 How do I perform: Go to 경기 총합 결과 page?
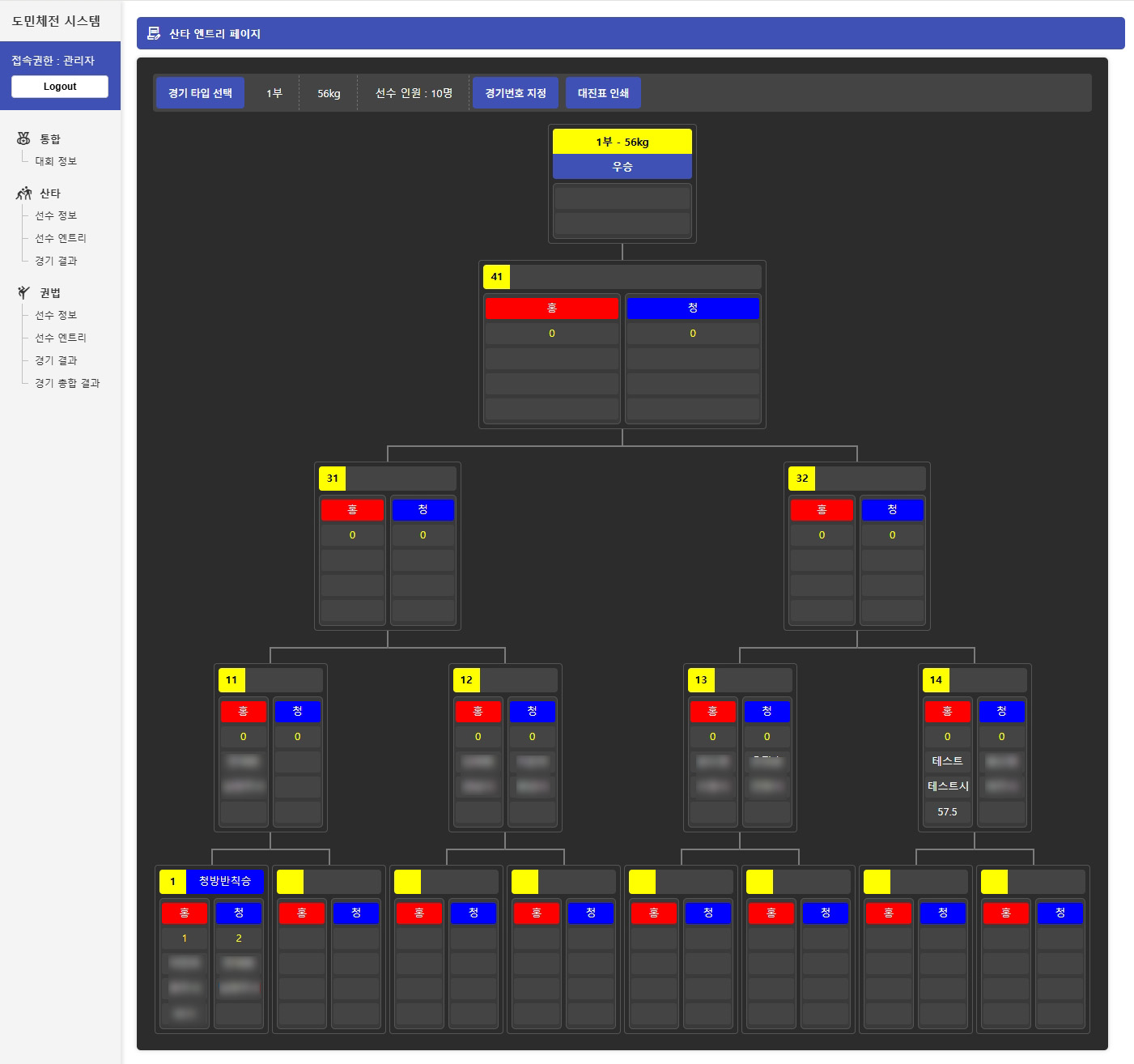coord(67,383)
